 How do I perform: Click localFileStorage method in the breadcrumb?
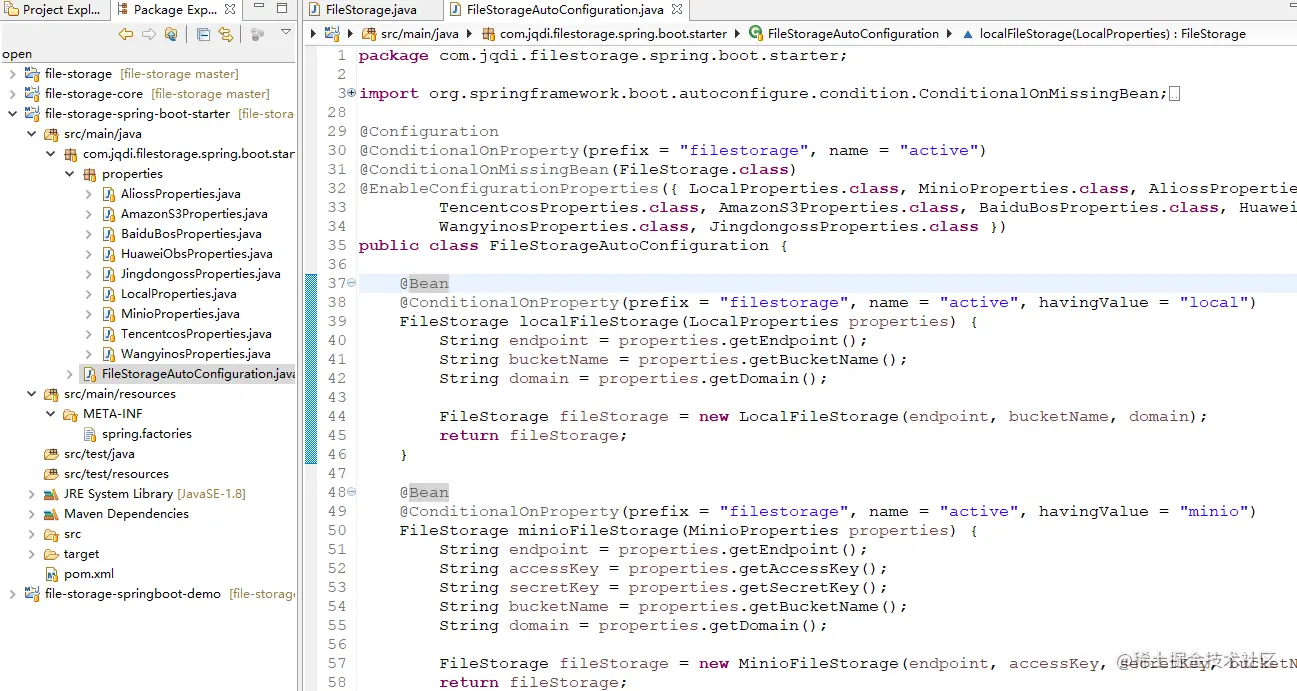click(x=1103, y=33)
